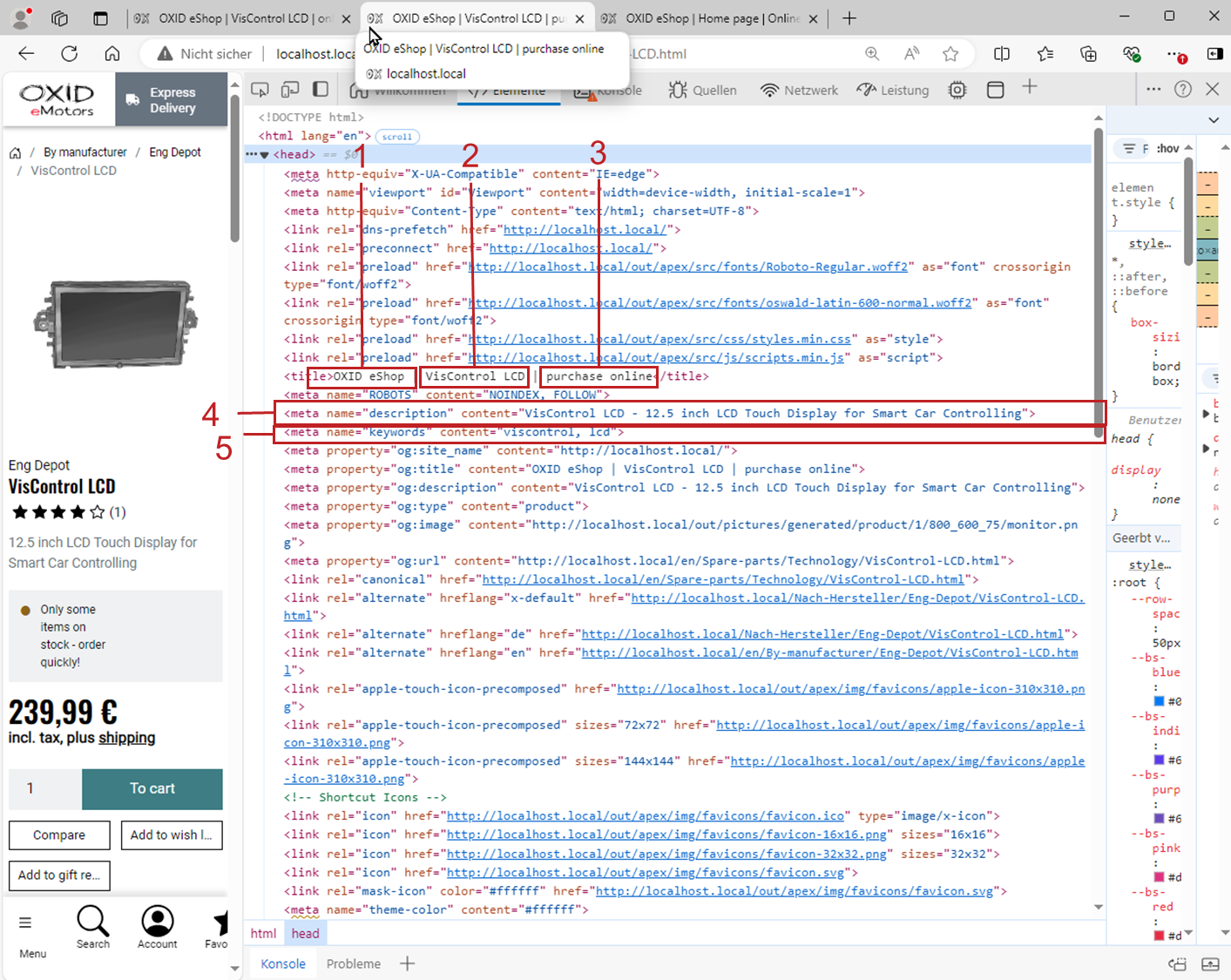Open DevTools more options ellipsis menu

tap(1153, 89)
